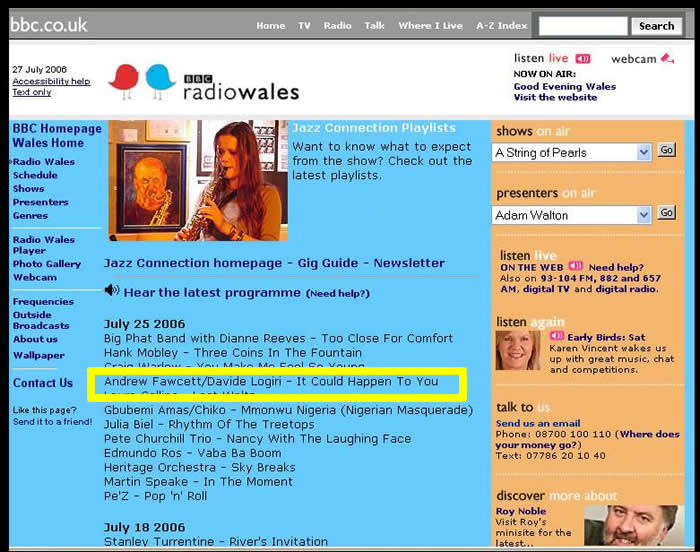Screen dimensions: 700x552
Task: Open the Photo Gallery sidebar link
Action: tap(47, 264)
